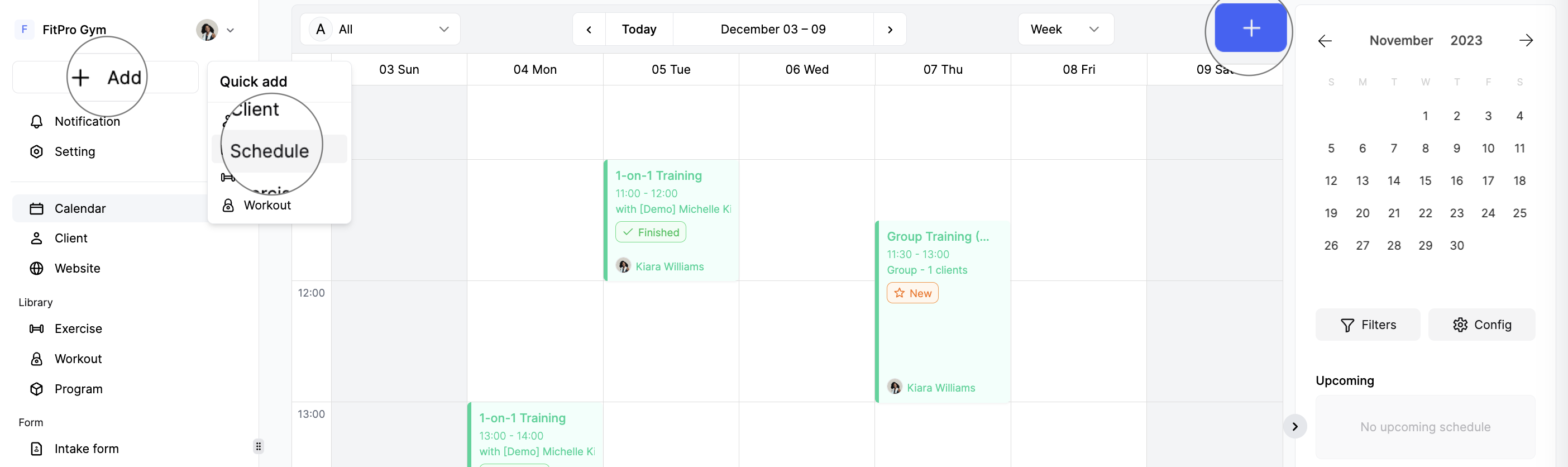This screenshot has height=467, width=1568.
Task: Open the Intake form document icon
Action: pos(36,449)
